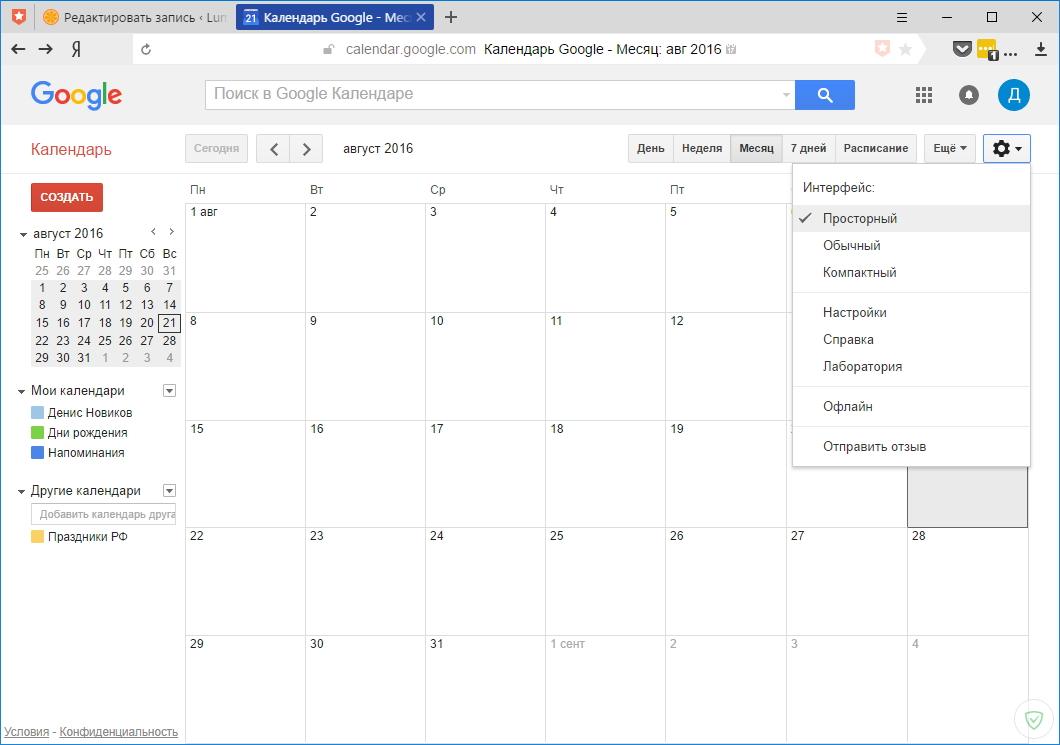The height and width of the screenshot is (745, 1060).
Task: Click mini calendar next month arrow
Action: coord(172,232)
